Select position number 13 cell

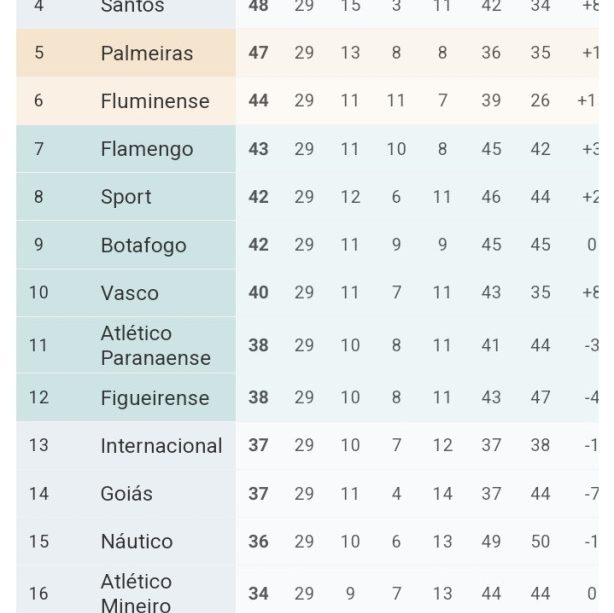pyautogui.click(x=39, y=446)
